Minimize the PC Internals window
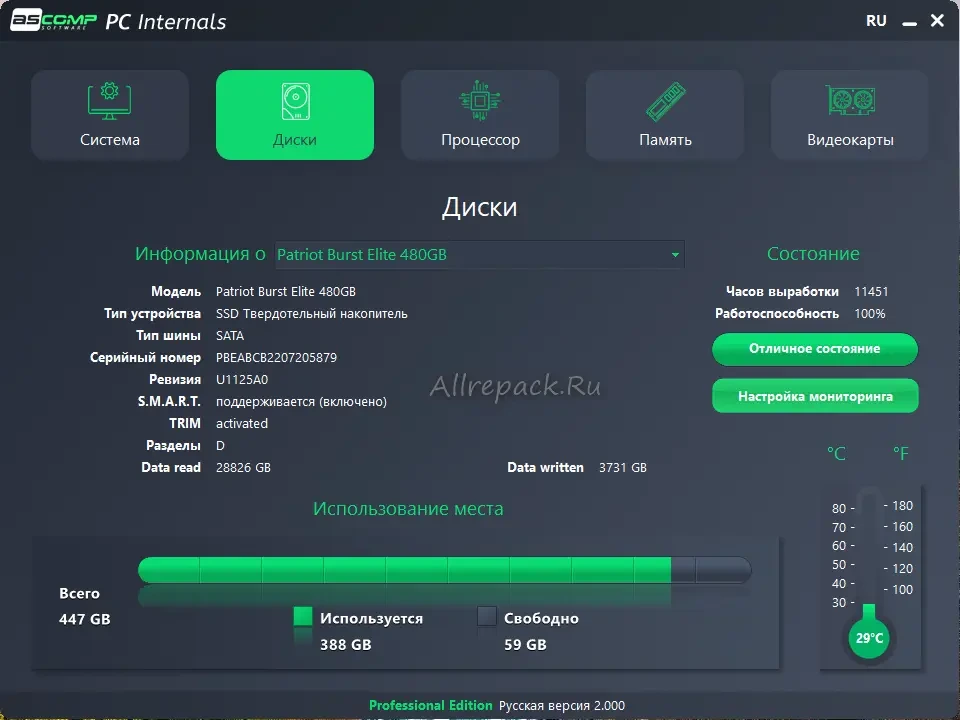 tap(910, 22)
